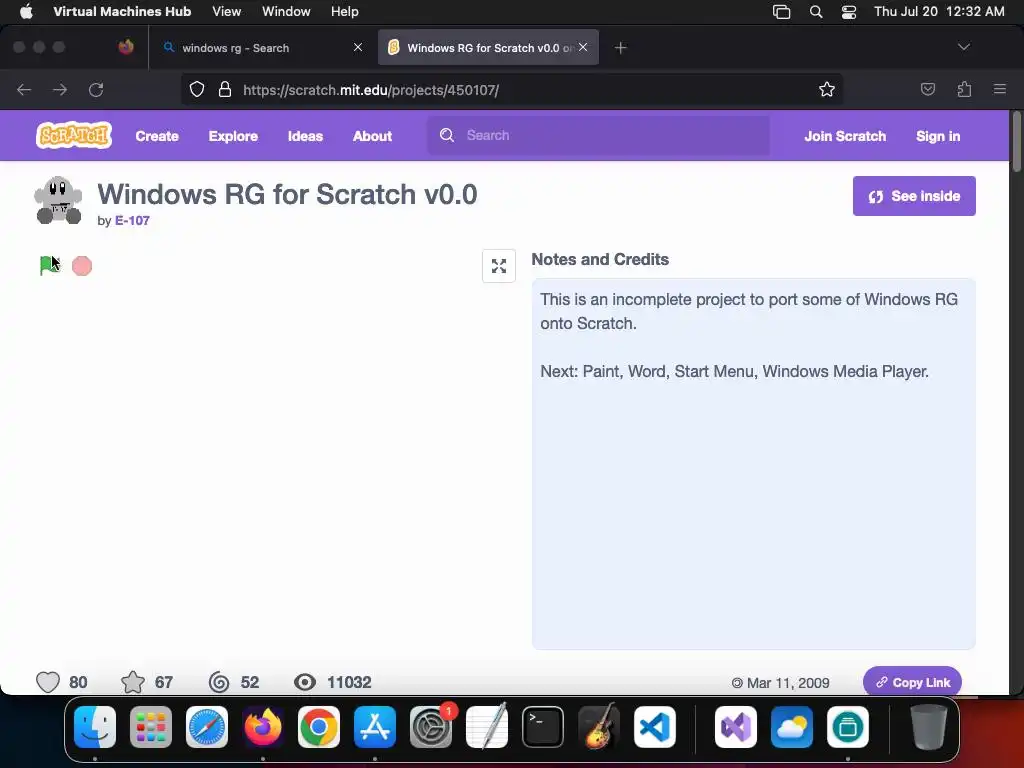Open the Firefox hamburger application menu

pos(1000,89)
